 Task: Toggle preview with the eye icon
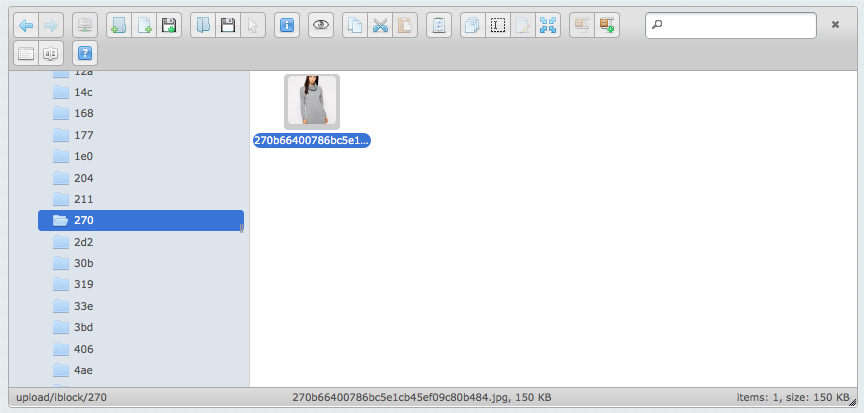coord(320,25)
